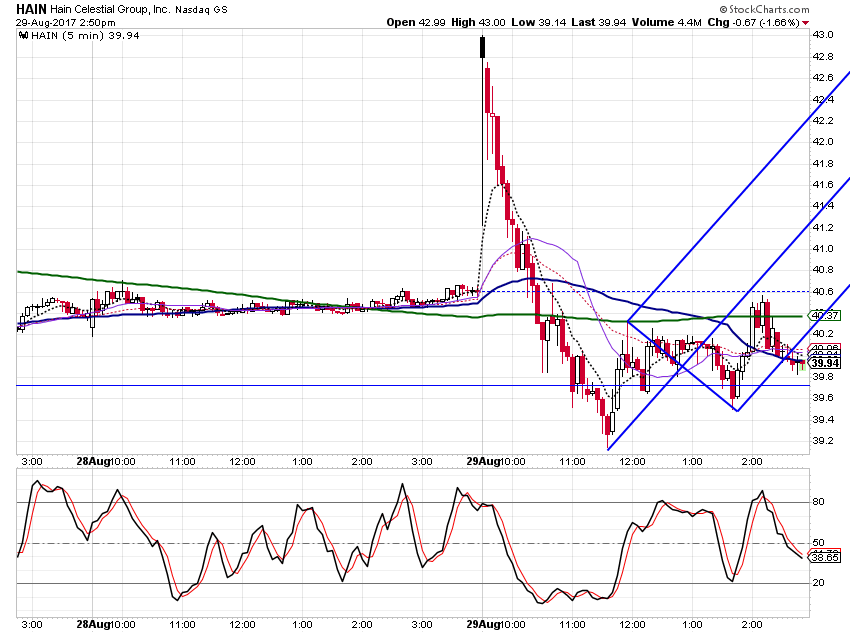This screenshot has height=633, width=850.
Task: Click the 50 level label on the oscillator
Action: (x=819, y=542)
